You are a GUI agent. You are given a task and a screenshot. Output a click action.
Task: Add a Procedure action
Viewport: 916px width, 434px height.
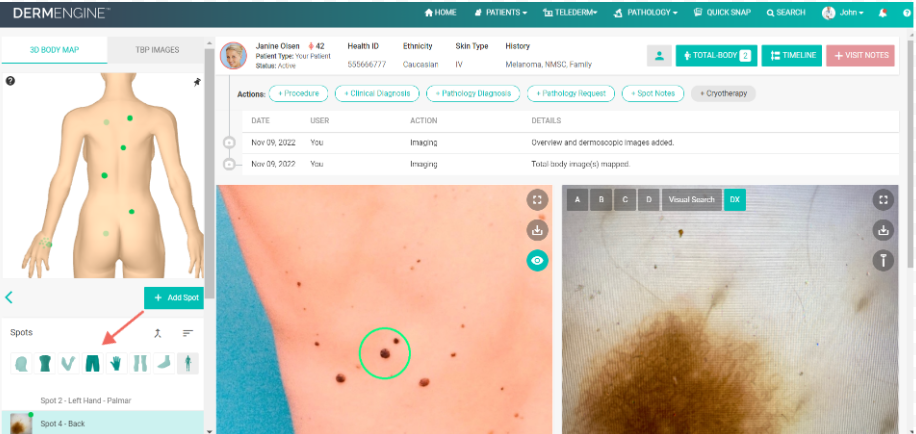(x=299, y=93)
